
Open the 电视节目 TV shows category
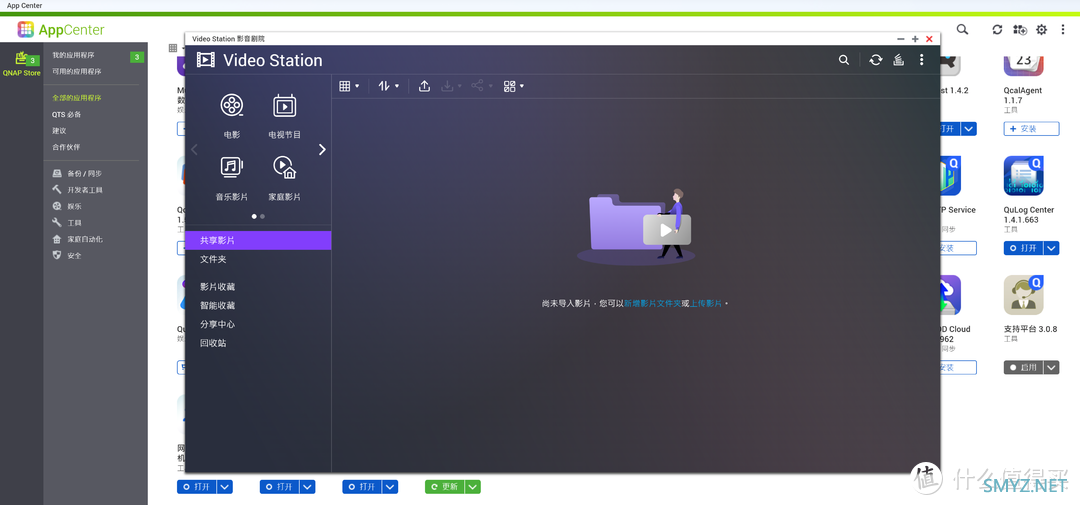pos(284,115)
